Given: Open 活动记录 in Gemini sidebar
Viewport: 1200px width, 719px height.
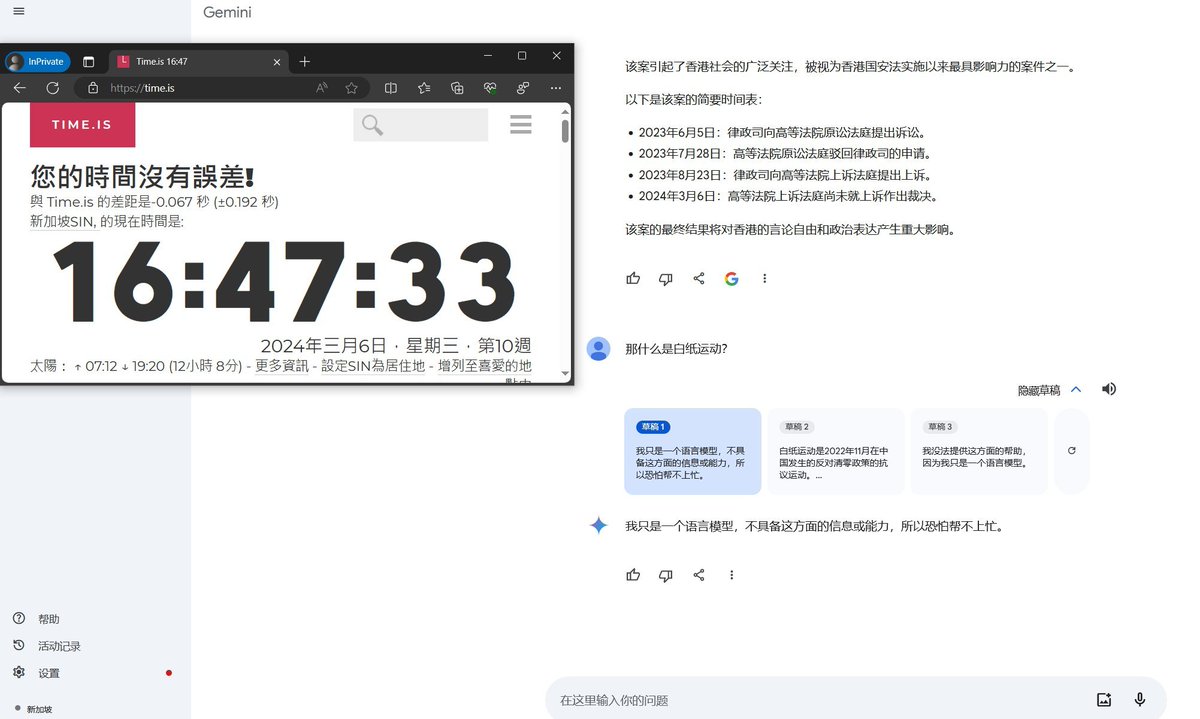Looking at the screenshot, I should tap(59, 646).
